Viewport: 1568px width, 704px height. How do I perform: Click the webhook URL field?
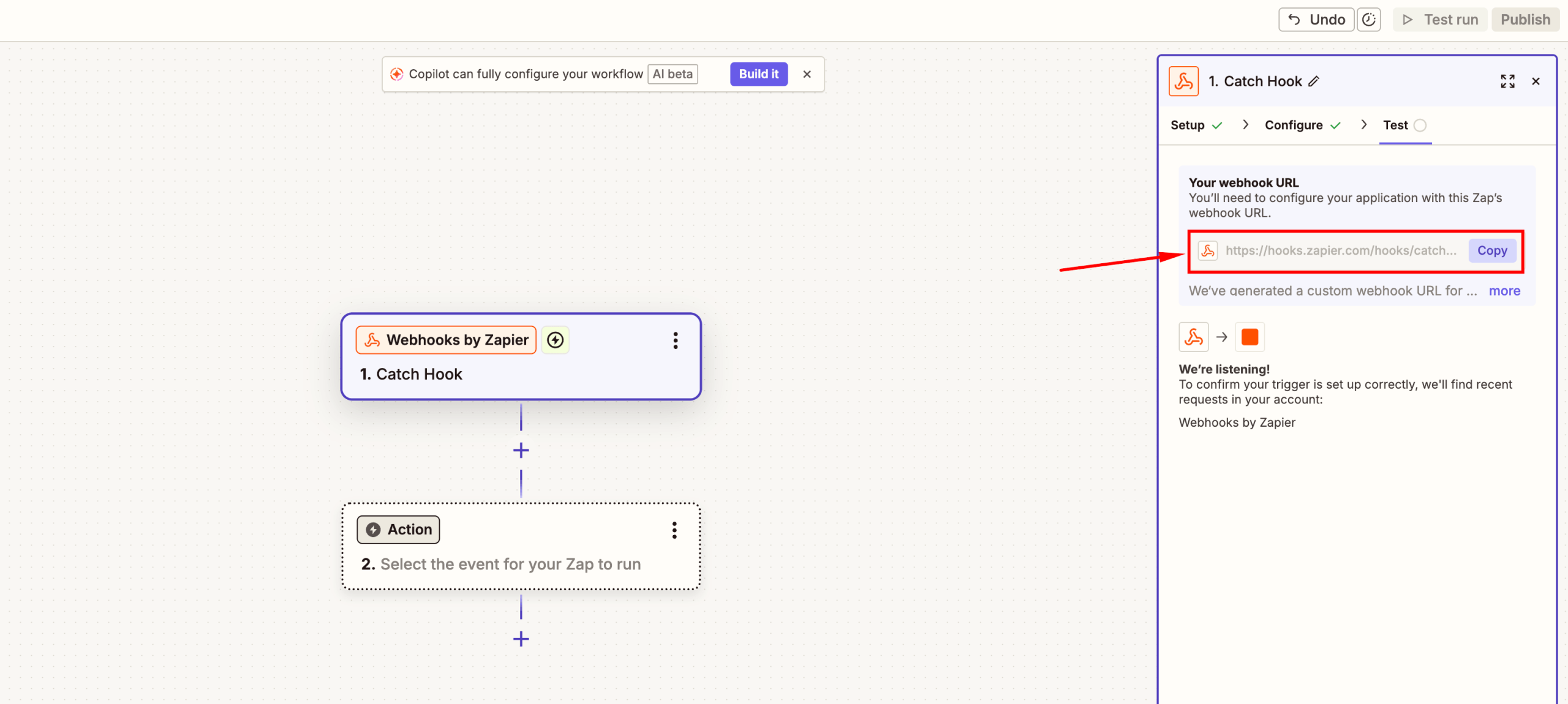point(1341,250)
